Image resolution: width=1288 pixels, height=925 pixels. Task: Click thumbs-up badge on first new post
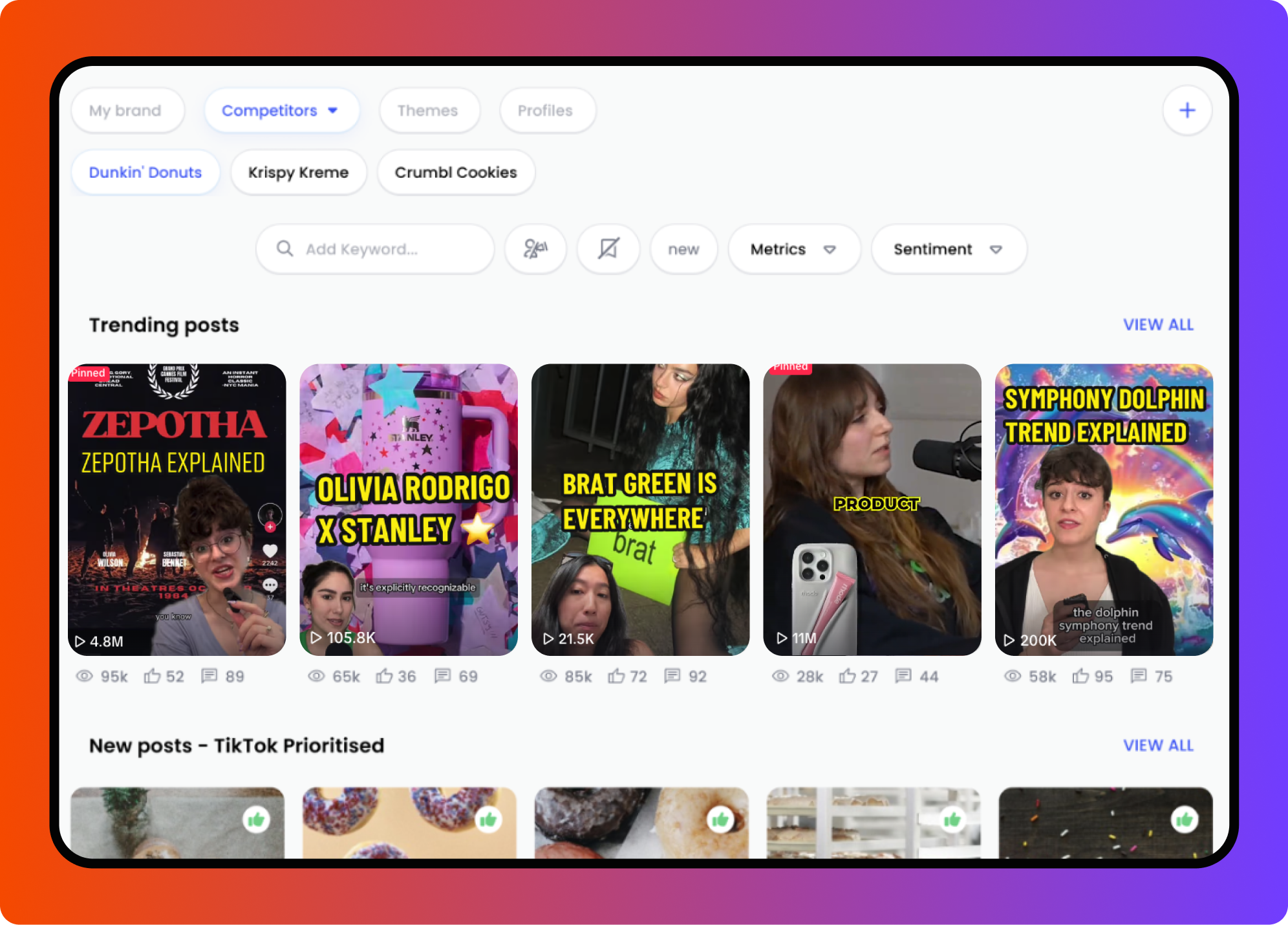256,820
